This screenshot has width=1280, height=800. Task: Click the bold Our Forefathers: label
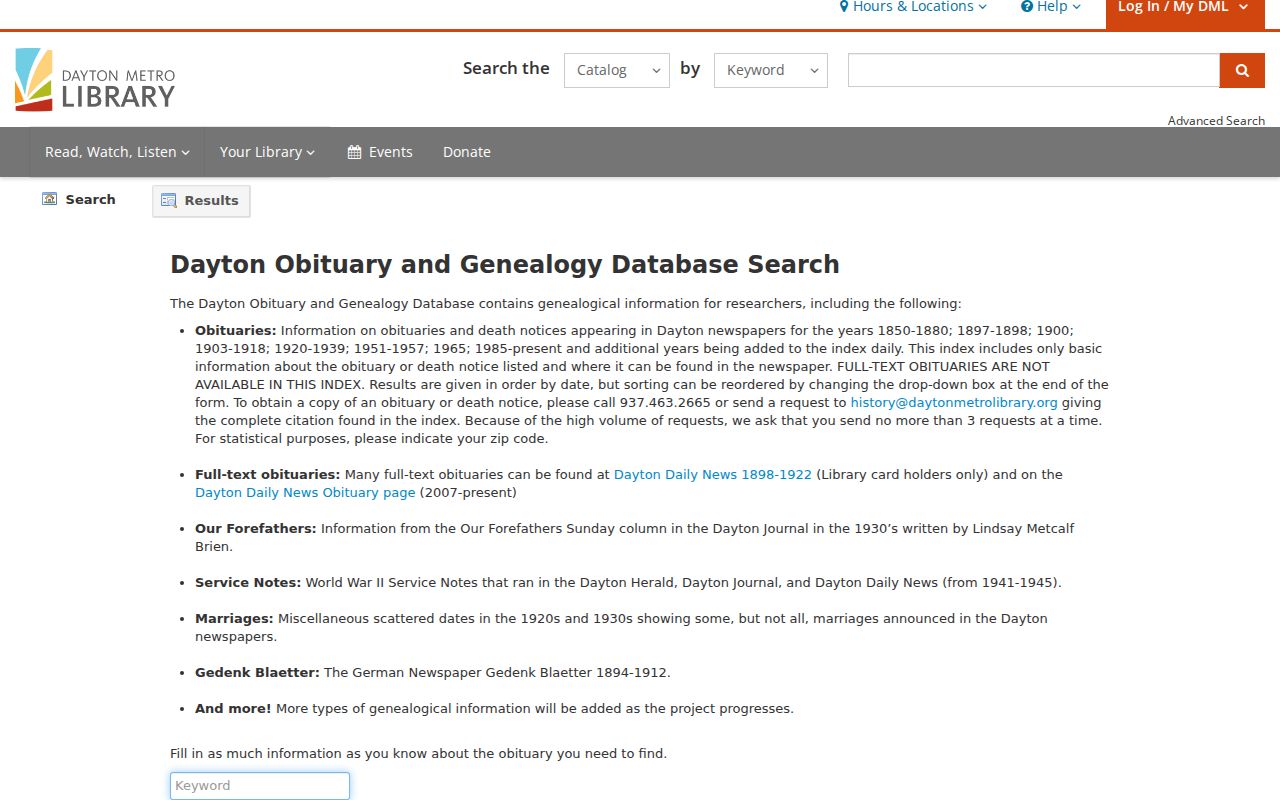tap(256, 528)
